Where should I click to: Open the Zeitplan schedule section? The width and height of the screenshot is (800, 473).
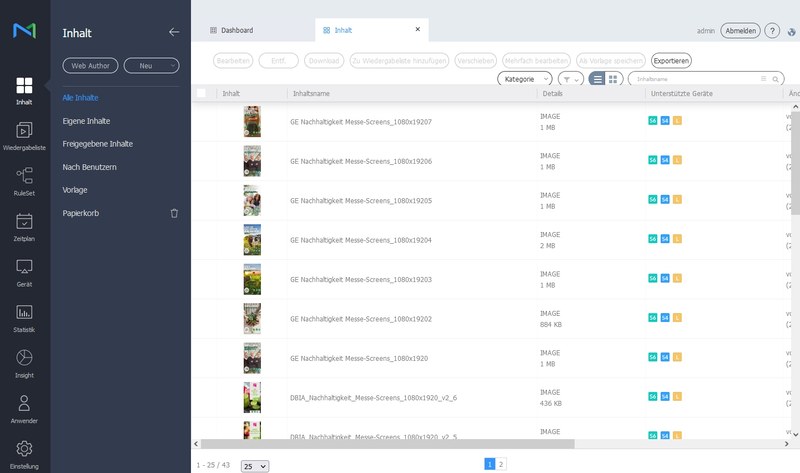coord(25,227)
